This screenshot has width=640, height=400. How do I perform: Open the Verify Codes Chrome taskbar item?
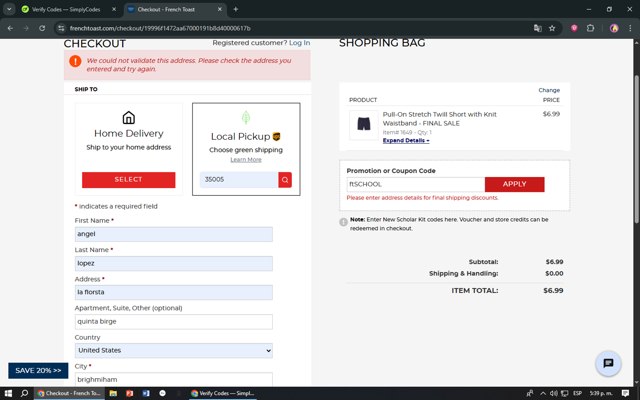222,393
